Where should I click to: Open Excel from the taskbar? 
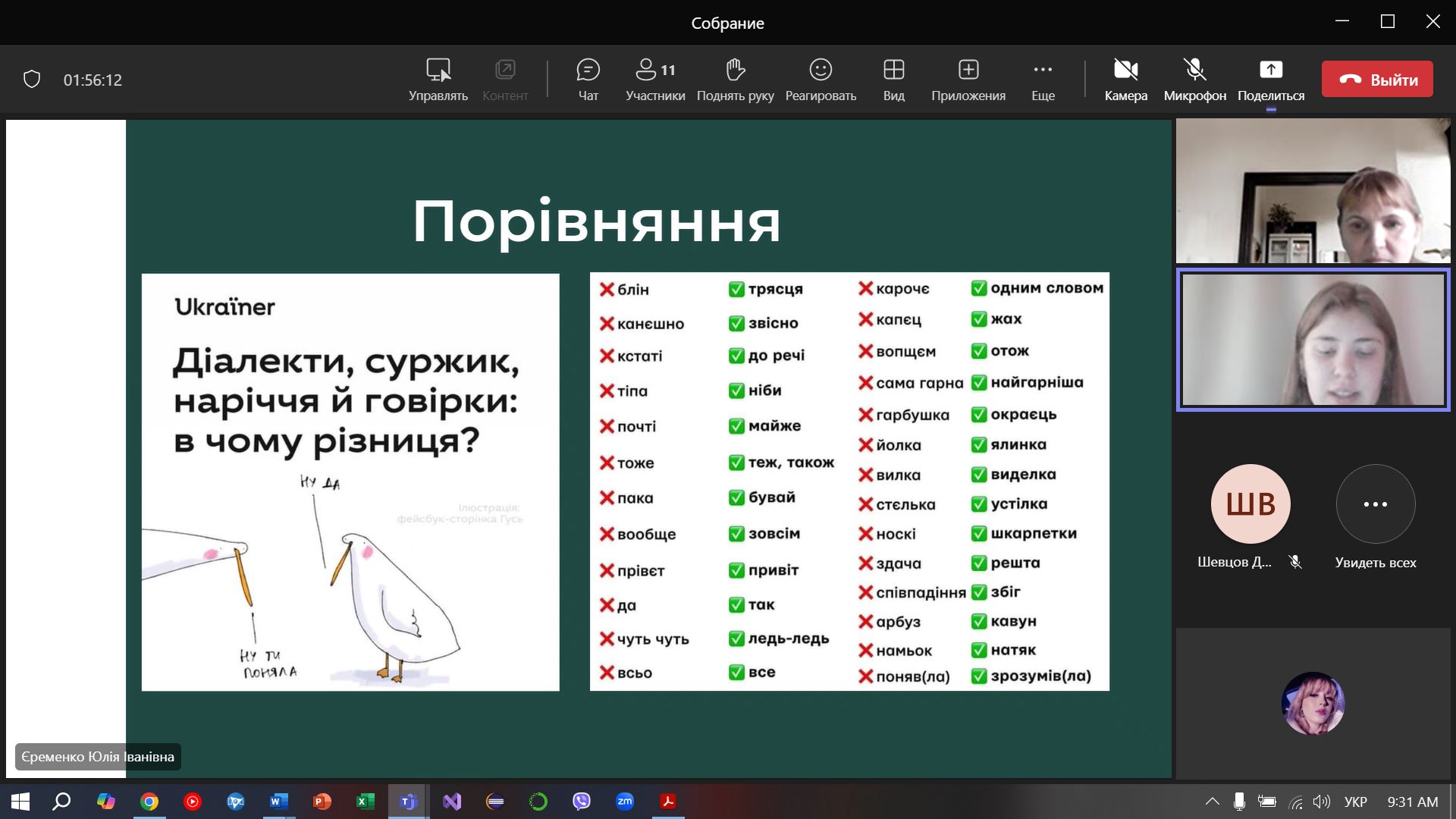coord(366,802)
